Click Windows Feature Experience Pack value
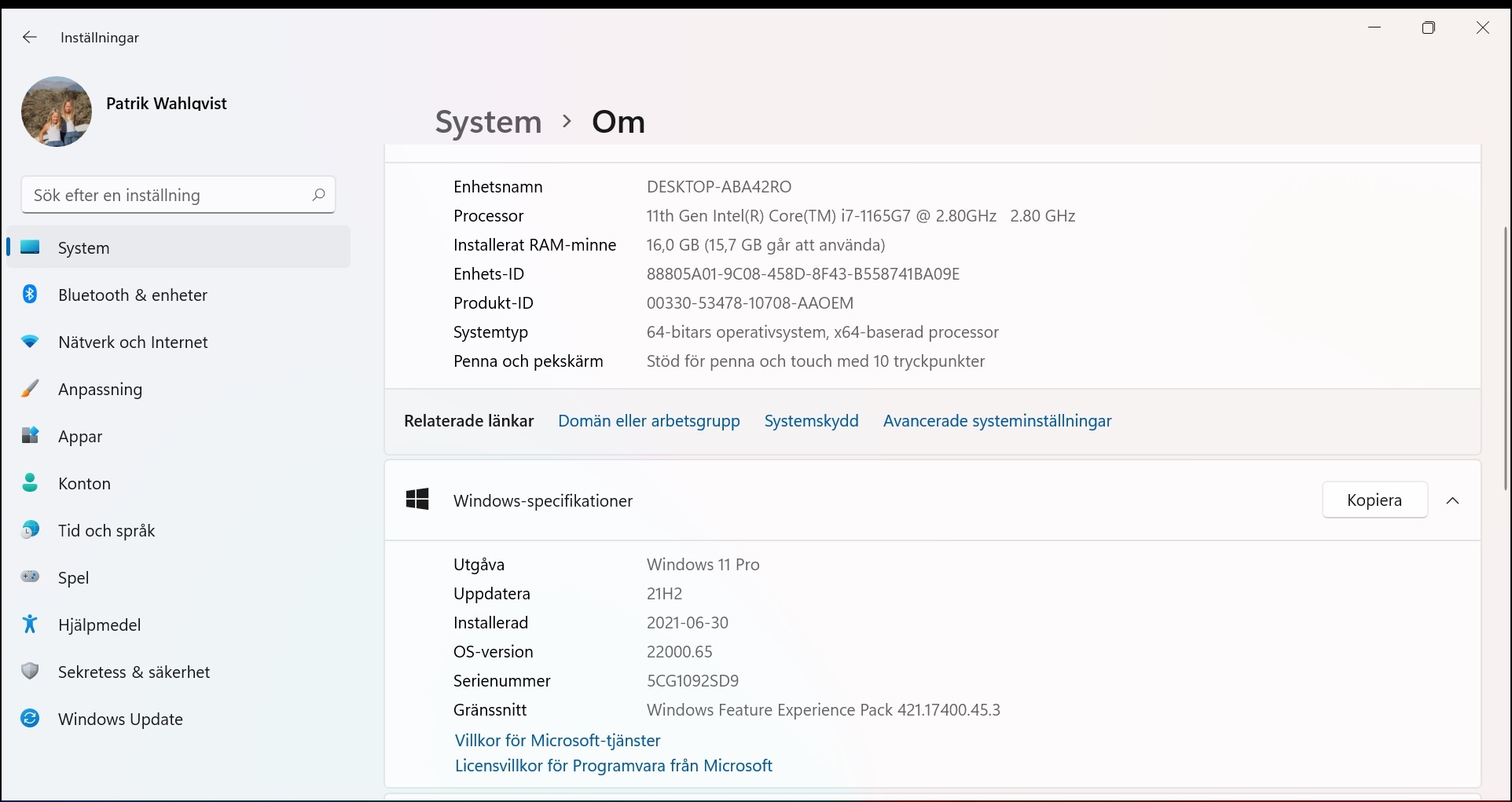The height and width of the screenshot is (802, 1512). 824,710
